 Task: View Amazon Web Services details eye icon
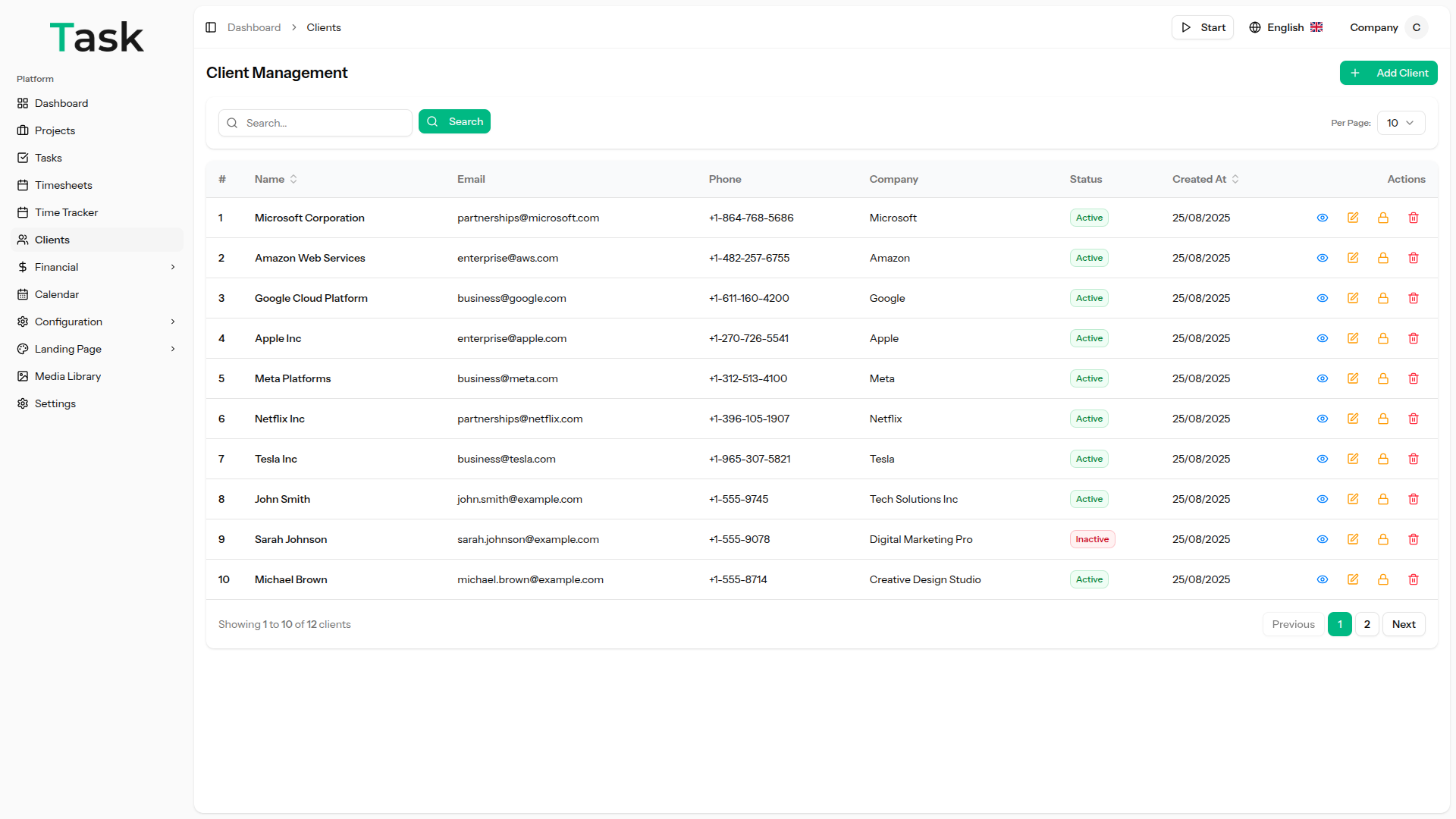point(1323,258)
